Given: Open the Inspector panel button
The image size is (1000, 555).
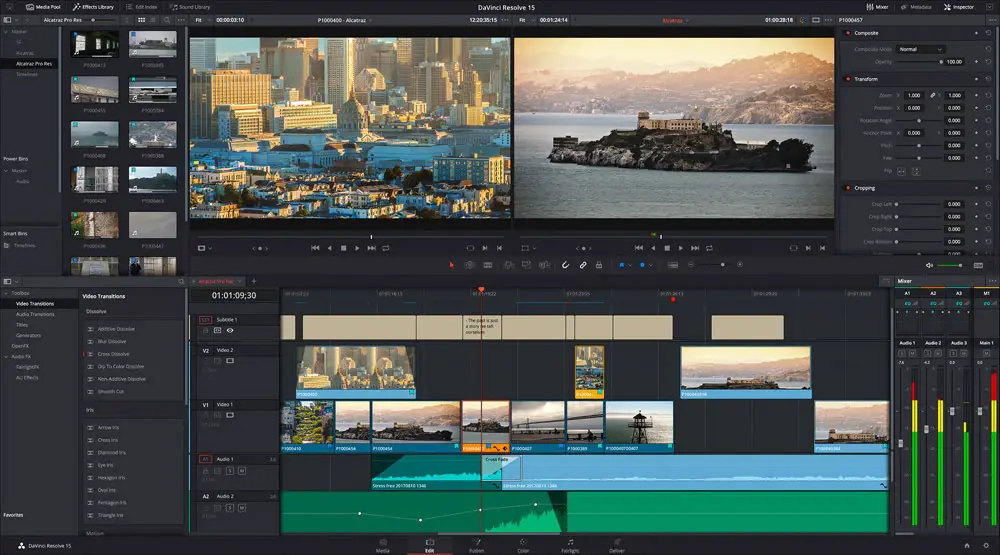Looking at the screenshot, I should click(958, 7).
